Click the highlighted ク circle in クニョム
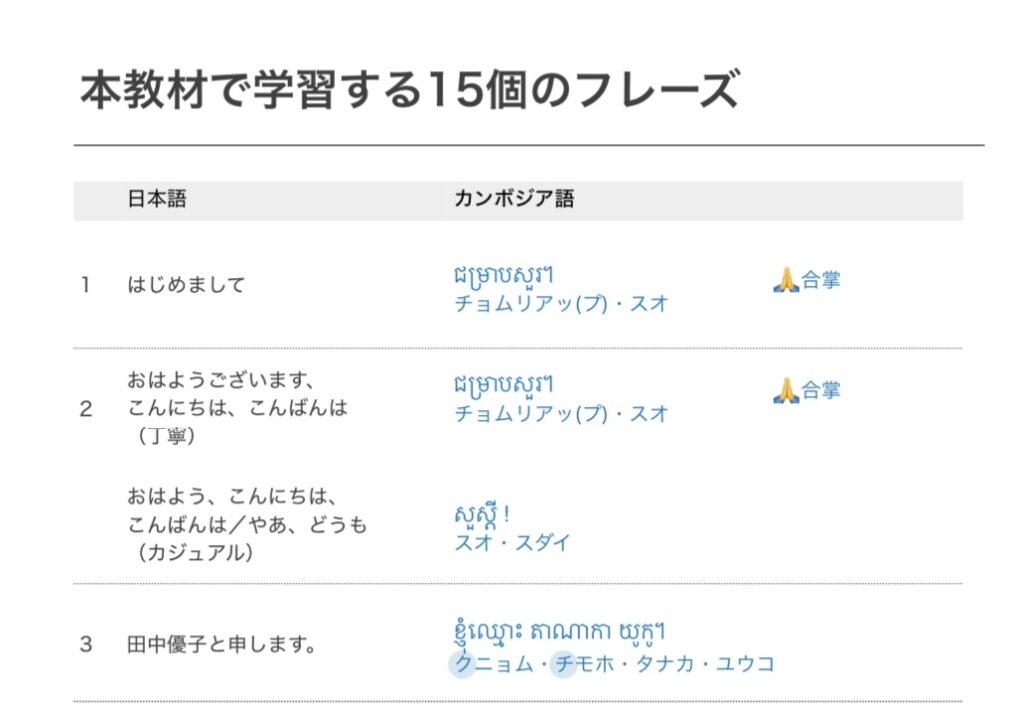1024x709 pixels. click(463, 665)
